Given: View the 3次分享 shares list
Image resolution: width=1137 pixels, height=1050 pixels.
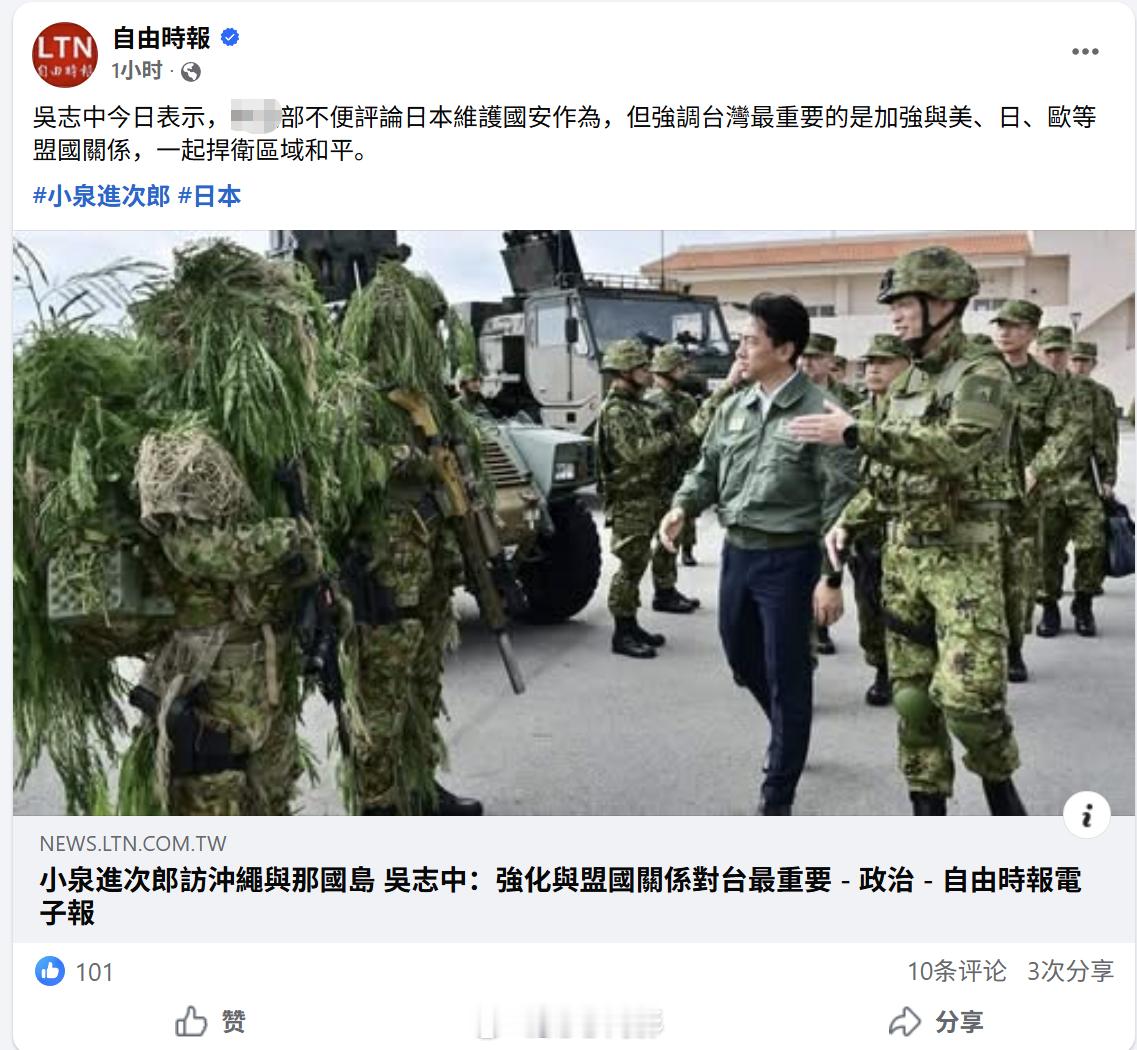Looking at the screenshot, I should click(x=1070, y=971).
